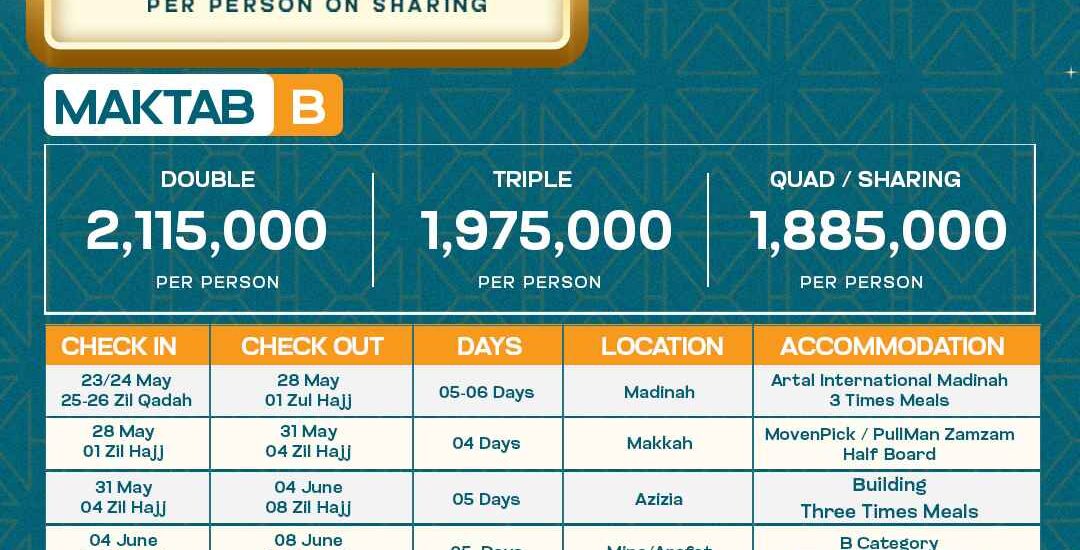Click the DAYS column header
The width and height of the screenshot is (1080, 550).
pos(489,346)
